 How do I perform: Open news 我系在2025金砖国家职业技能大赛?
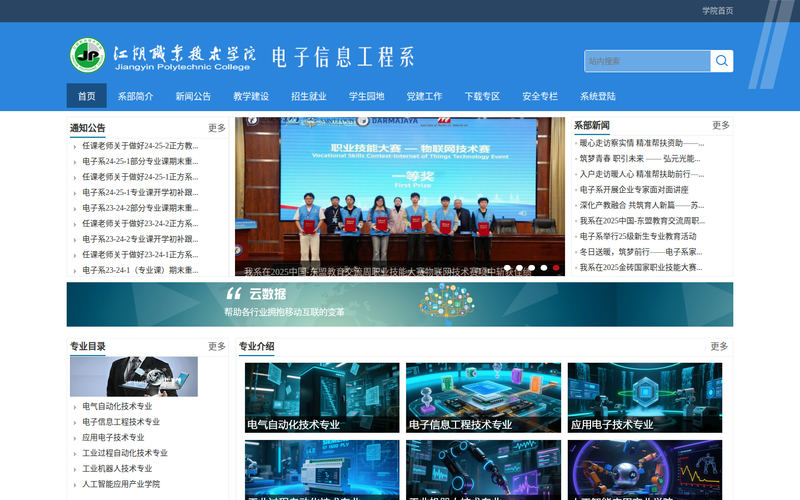(641, 267)
